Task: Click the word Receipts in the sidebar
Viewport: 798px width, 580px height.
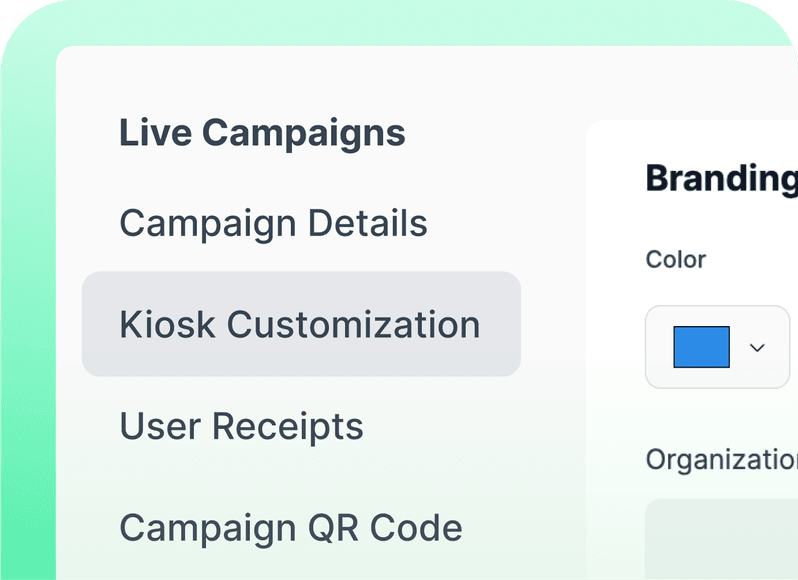Action: [288, 426]
